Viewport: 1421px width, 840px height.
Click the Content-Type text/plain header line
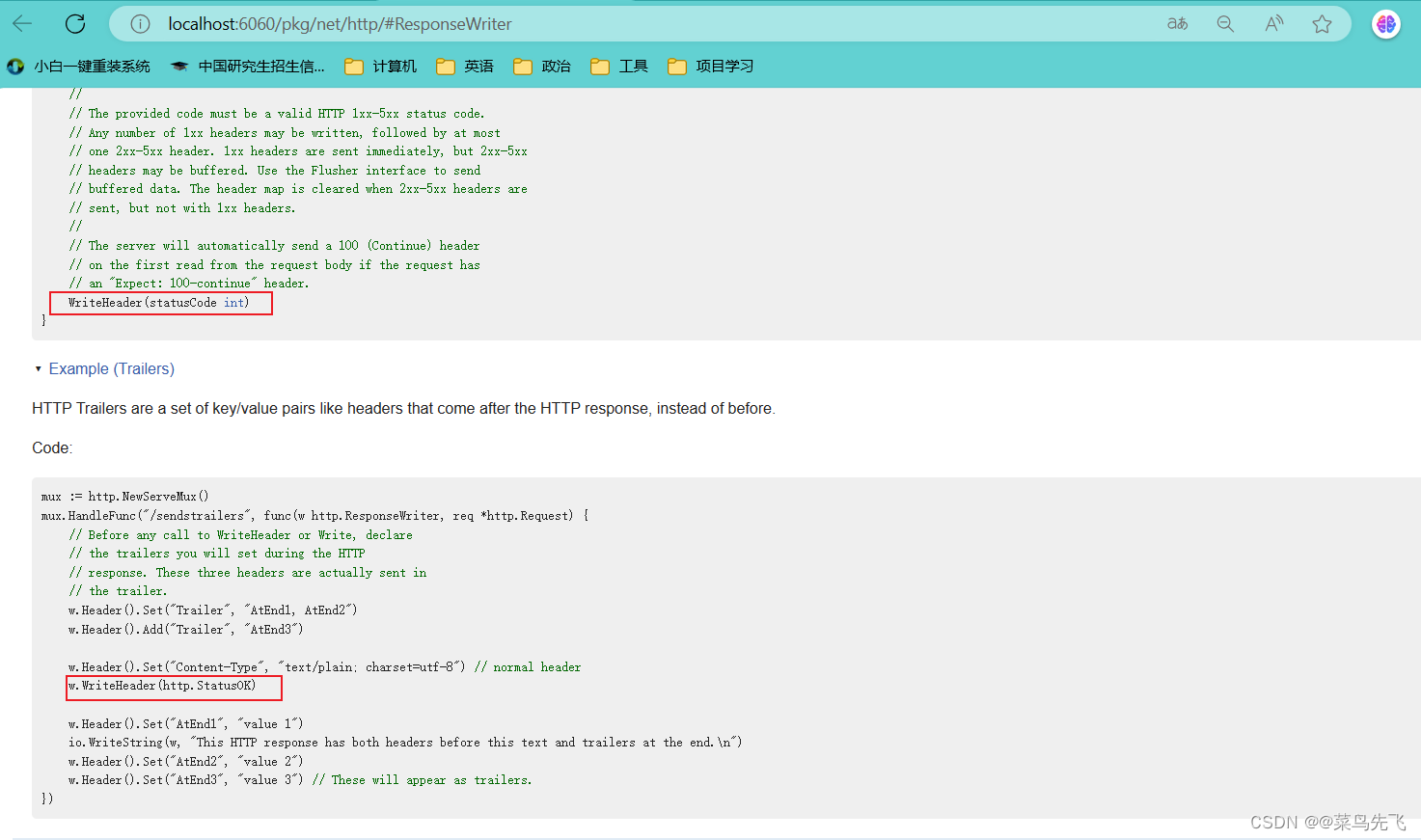click(325, 667)
